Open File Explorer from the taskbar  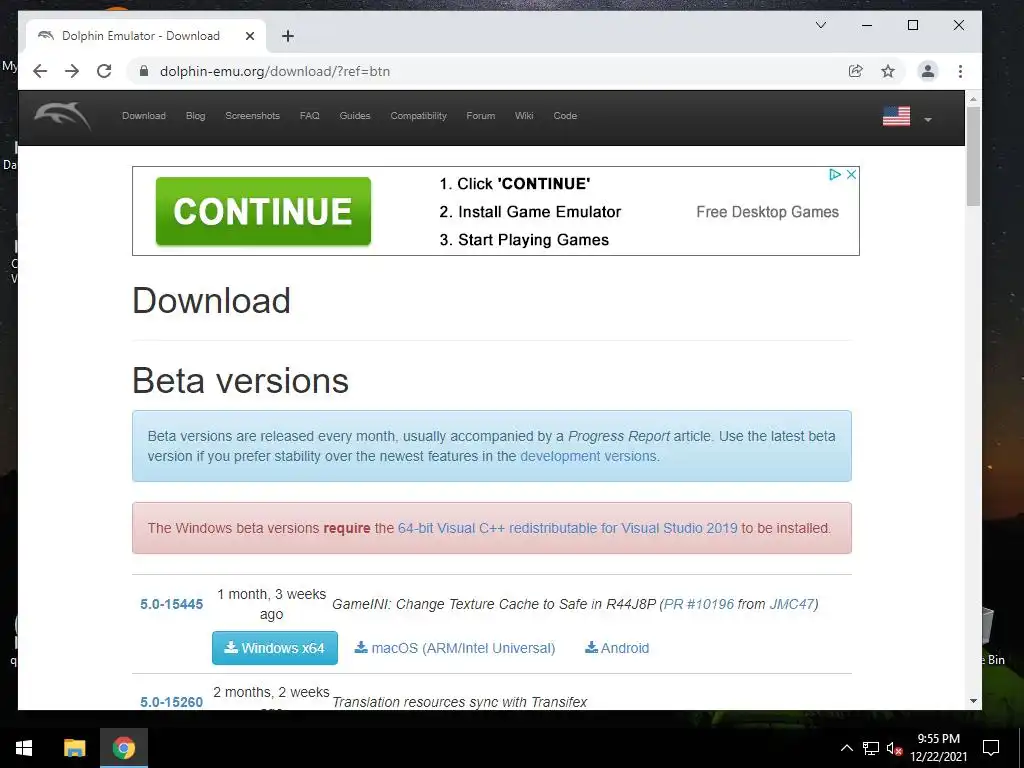click(74, 748)
